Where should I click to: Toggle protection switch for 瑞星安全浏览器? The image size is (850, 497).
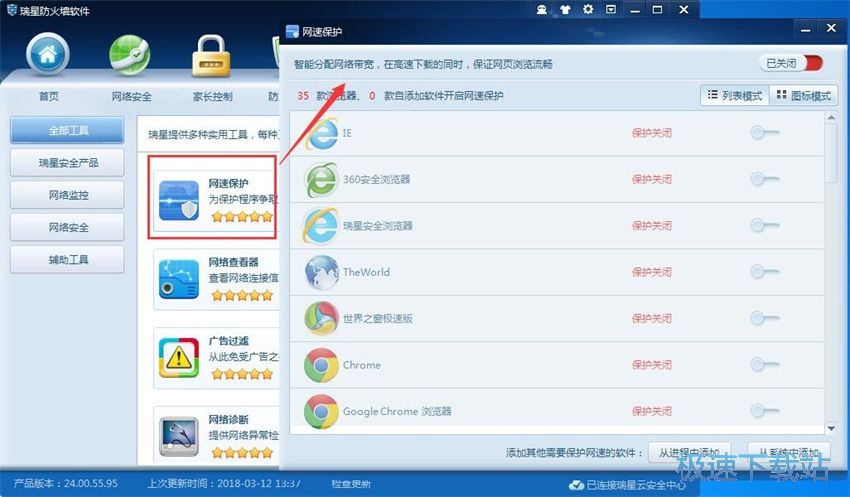tap(765, 225)
